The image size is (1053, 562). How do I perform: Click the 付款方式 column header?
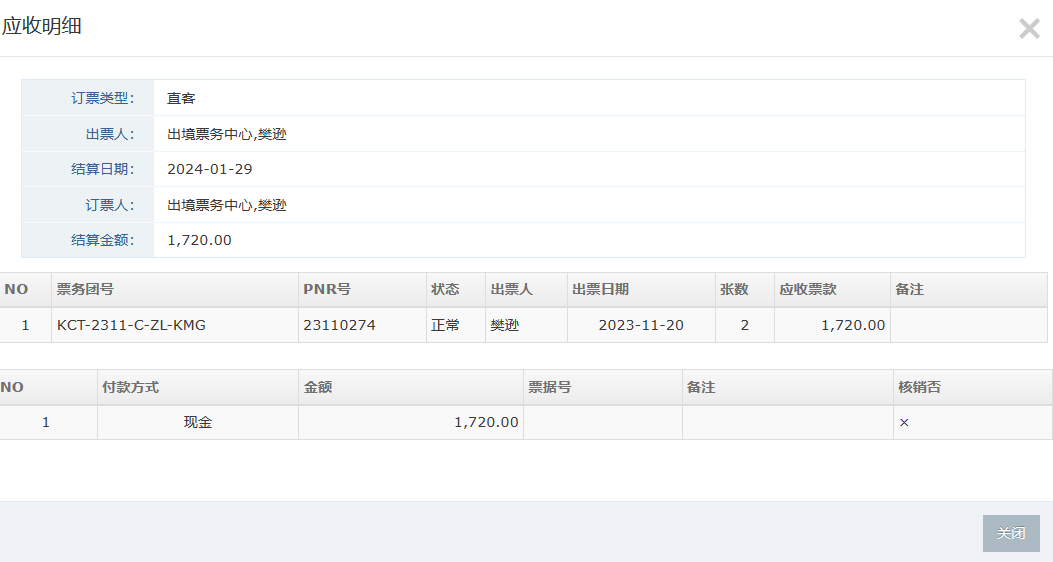[x=130, y=387]
